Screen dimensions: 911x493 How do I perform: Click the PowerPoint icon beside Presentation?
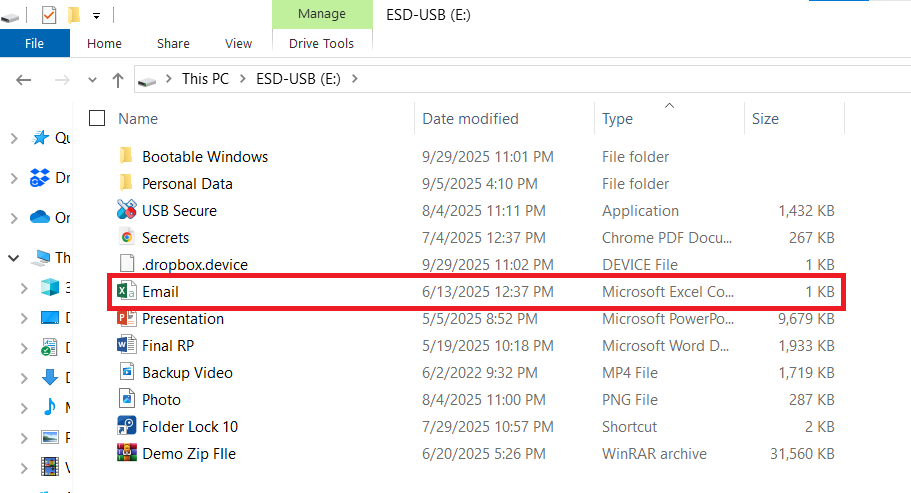pyautogui.click(x=127, y=318)
